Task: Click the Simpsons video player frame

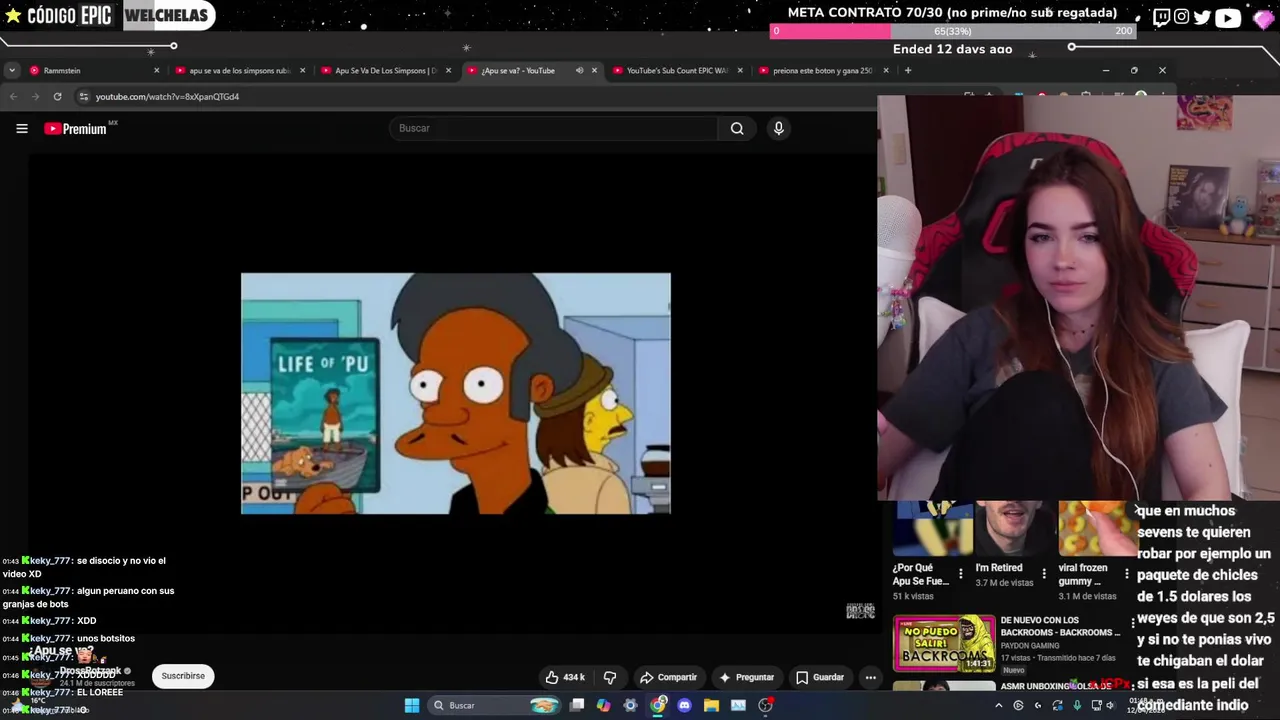Action: pyautogui.click(x=456, y=393)
